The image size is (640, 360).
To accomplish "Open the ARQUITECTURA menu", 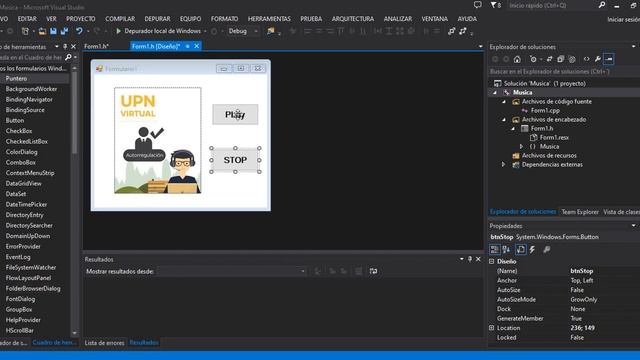I will (x=353, y=19).
